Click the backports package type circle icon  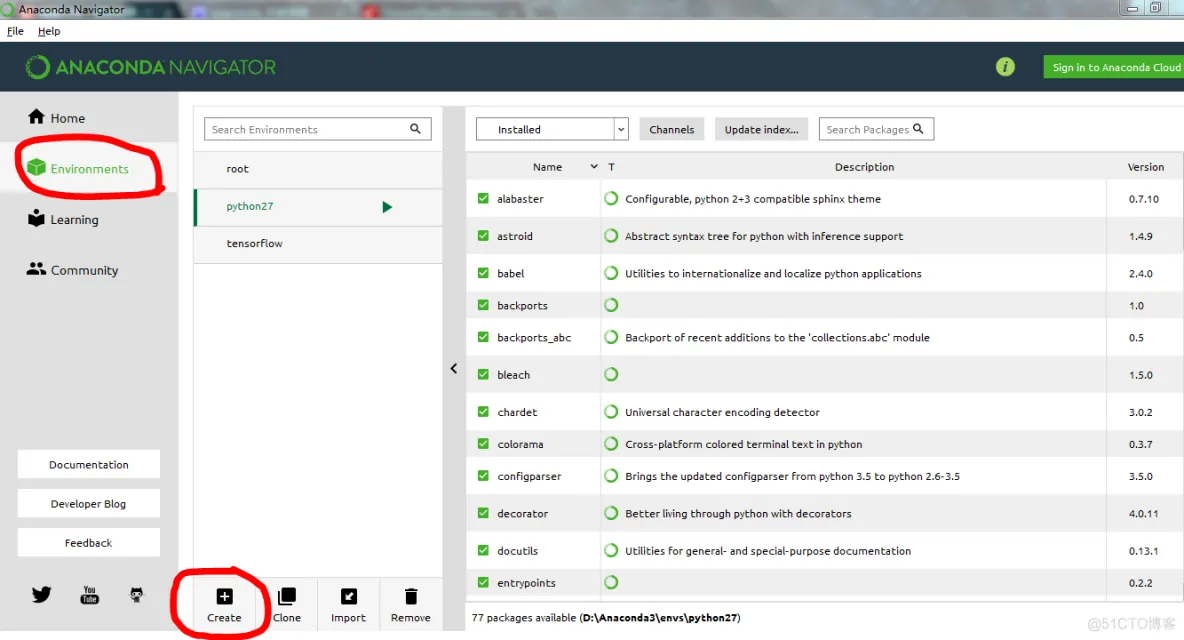(x=612, y=305)
